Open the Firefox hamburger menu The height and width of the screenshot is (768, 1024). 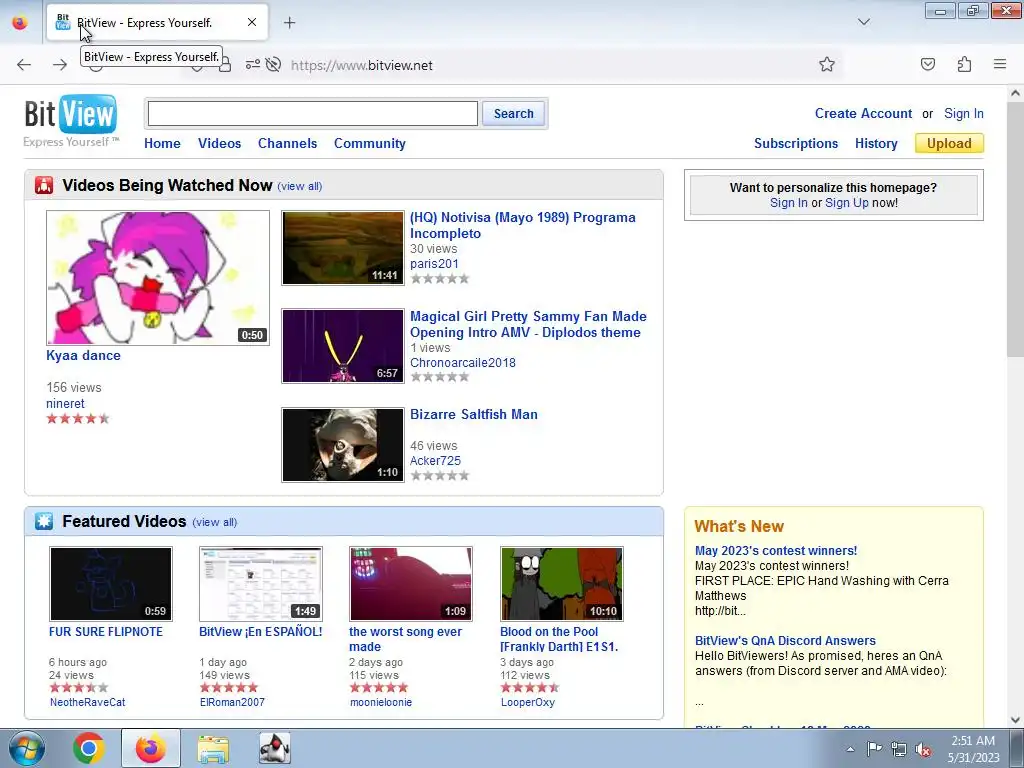[x=1000, y=64]
